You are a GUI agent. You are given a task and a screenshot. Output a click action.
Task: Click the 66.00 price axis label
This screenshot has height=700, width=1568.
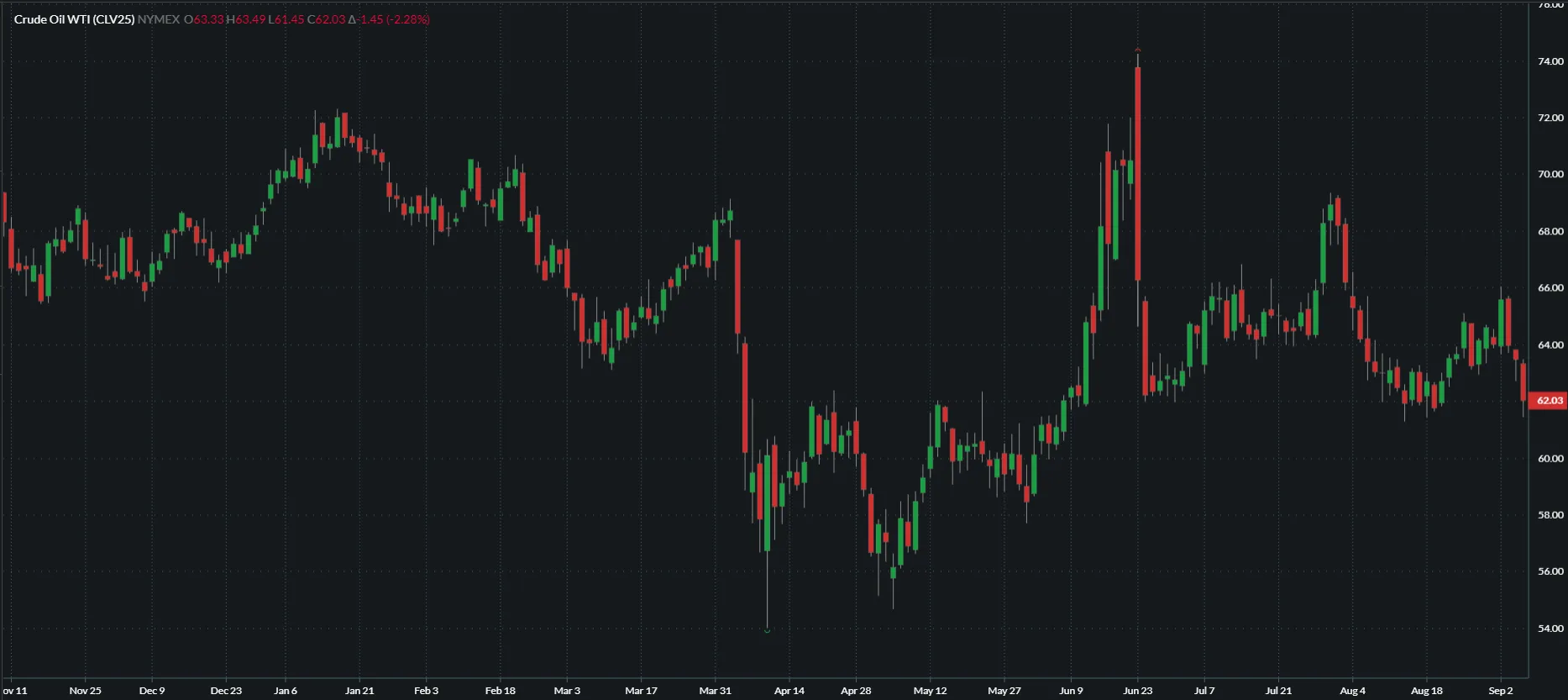point(1550,287)
